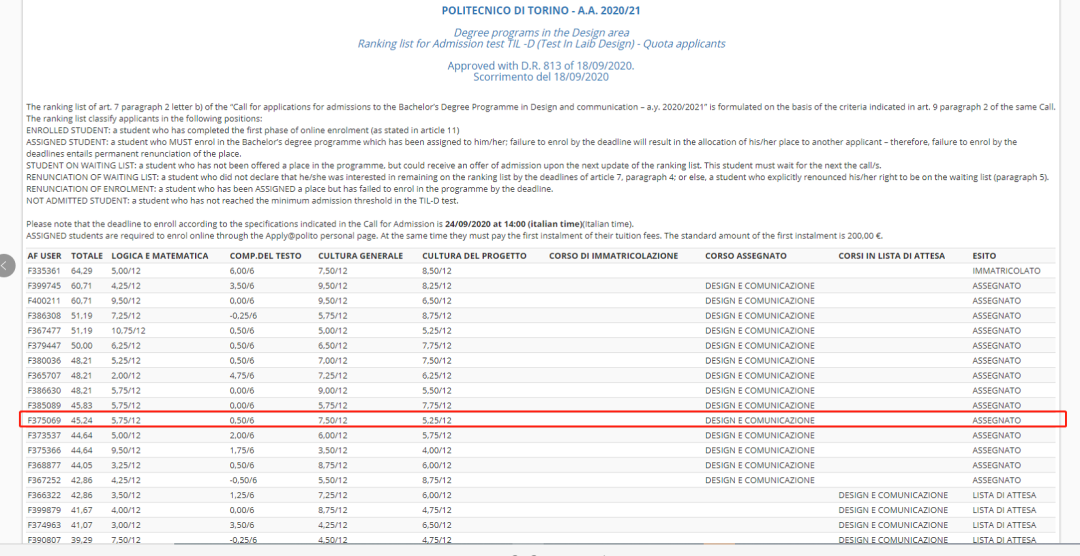Click user ID F386630

[44, 391]
